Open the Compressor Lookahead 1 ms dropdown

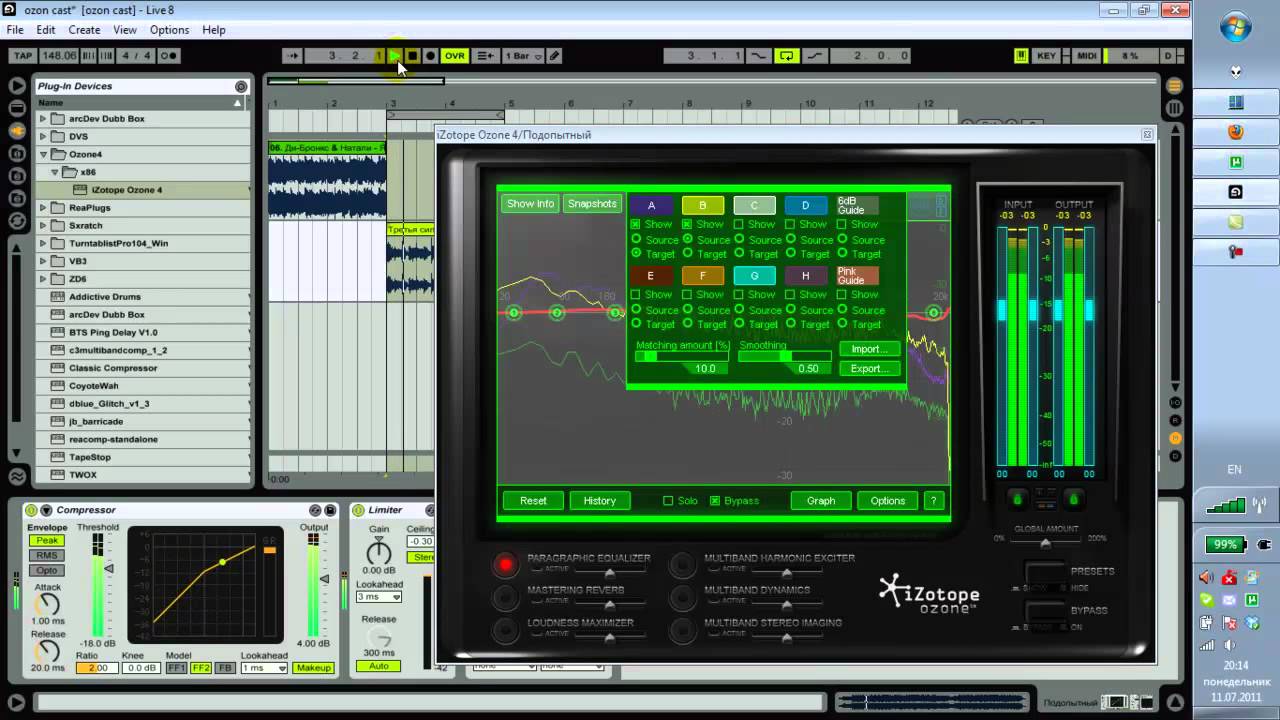tap(264, 668)
